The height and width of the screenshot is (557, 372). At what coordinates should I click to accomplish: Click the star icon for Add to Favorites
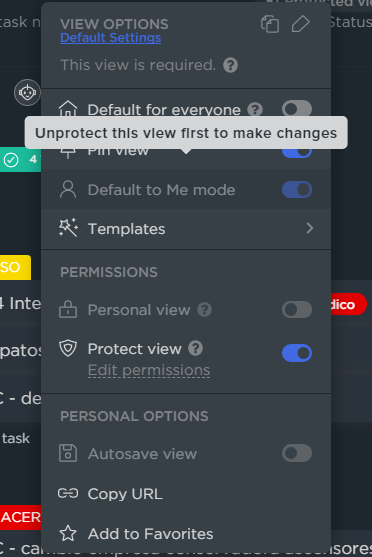point(68,534)
